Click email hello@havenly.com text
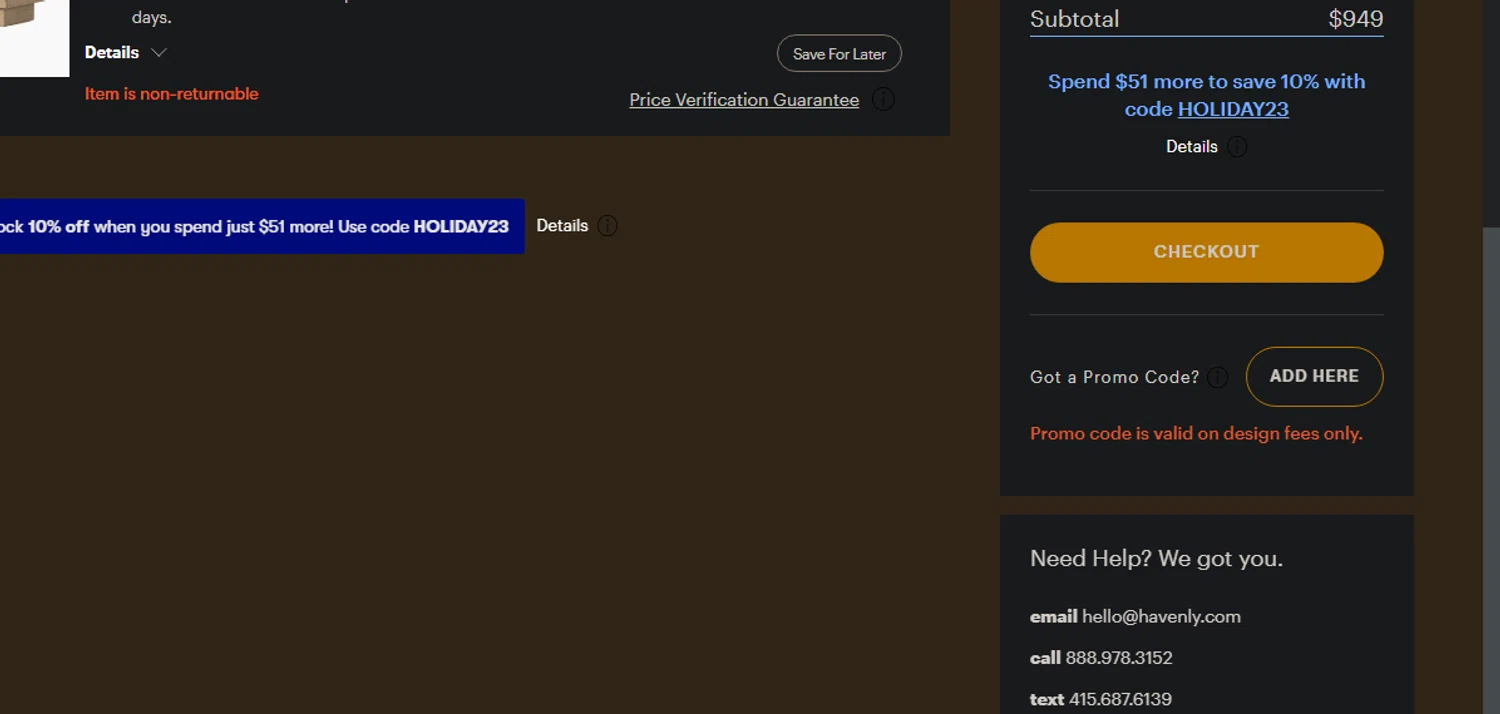The height and width of the screenshot is (714, 1500). click(1135, 617)
